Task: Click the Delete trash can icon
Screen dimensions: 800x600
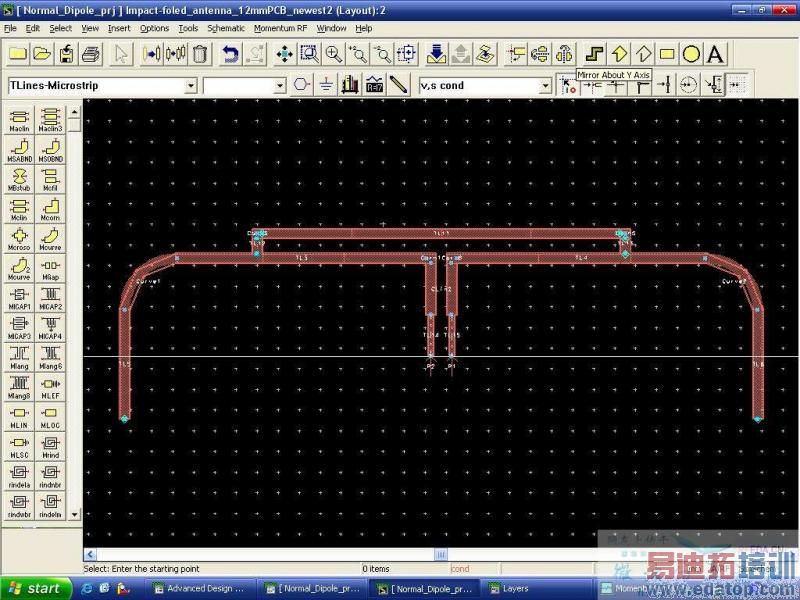Action: [x=200, y=54]
